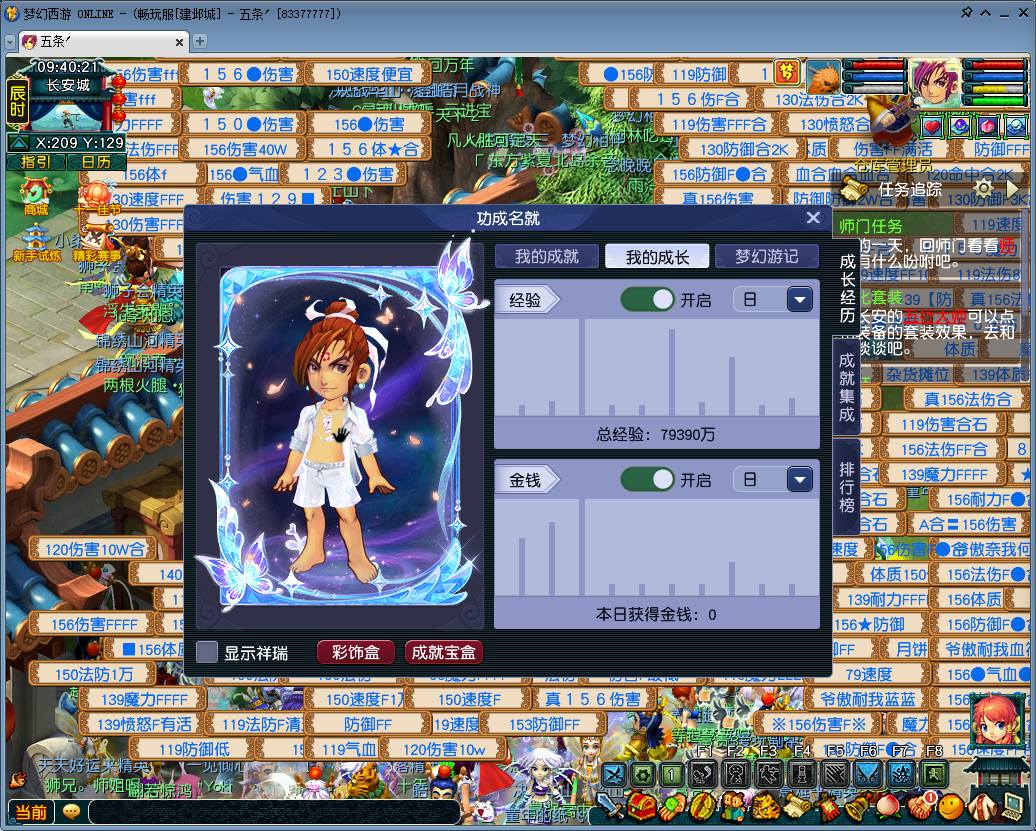Open the red treasure chest inventory icon
The image size is (1036, 831).
(x=640, y=806)
